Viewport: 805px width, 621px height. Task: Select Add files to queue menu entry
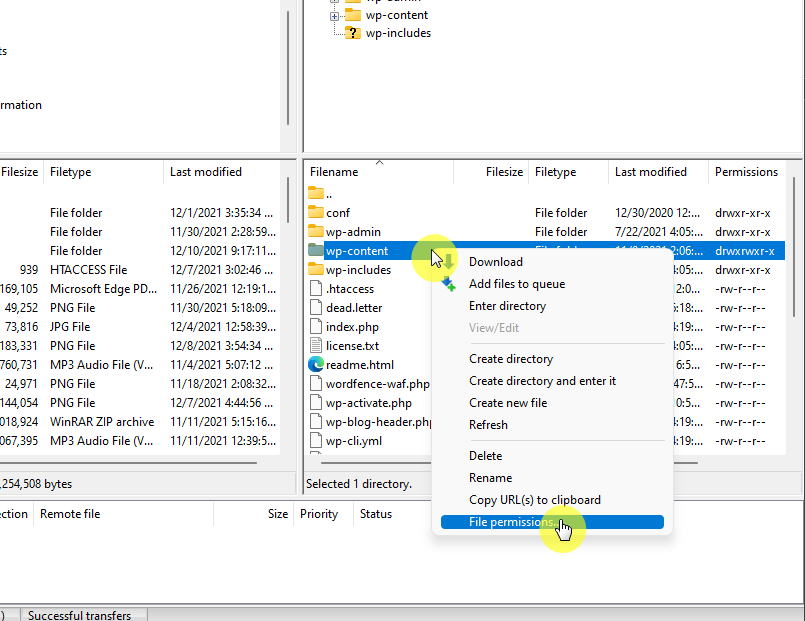517,284
